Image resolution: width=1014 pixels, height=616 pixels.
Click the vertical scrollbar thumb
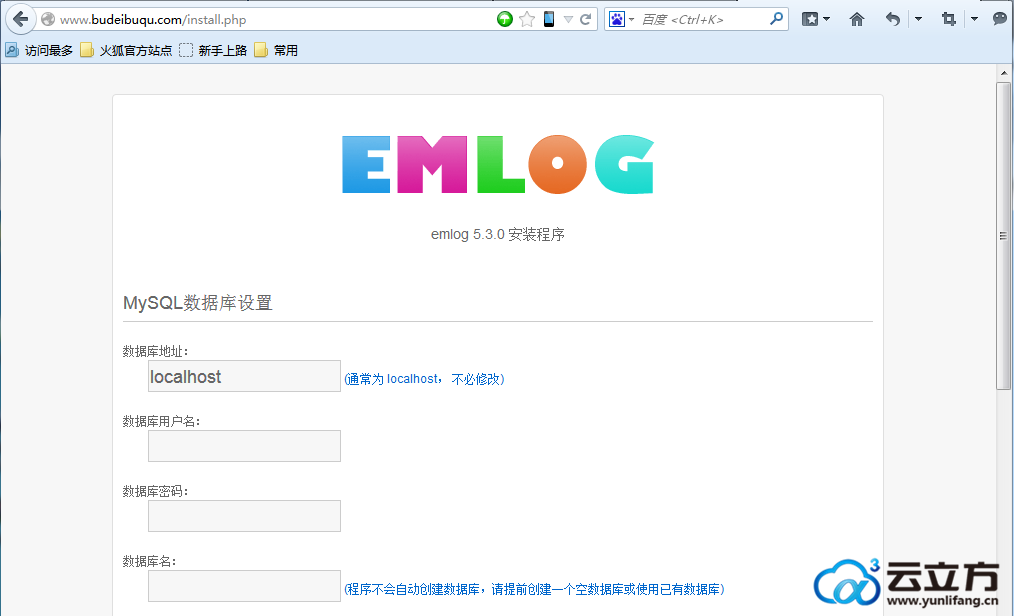click(1004, 236)
